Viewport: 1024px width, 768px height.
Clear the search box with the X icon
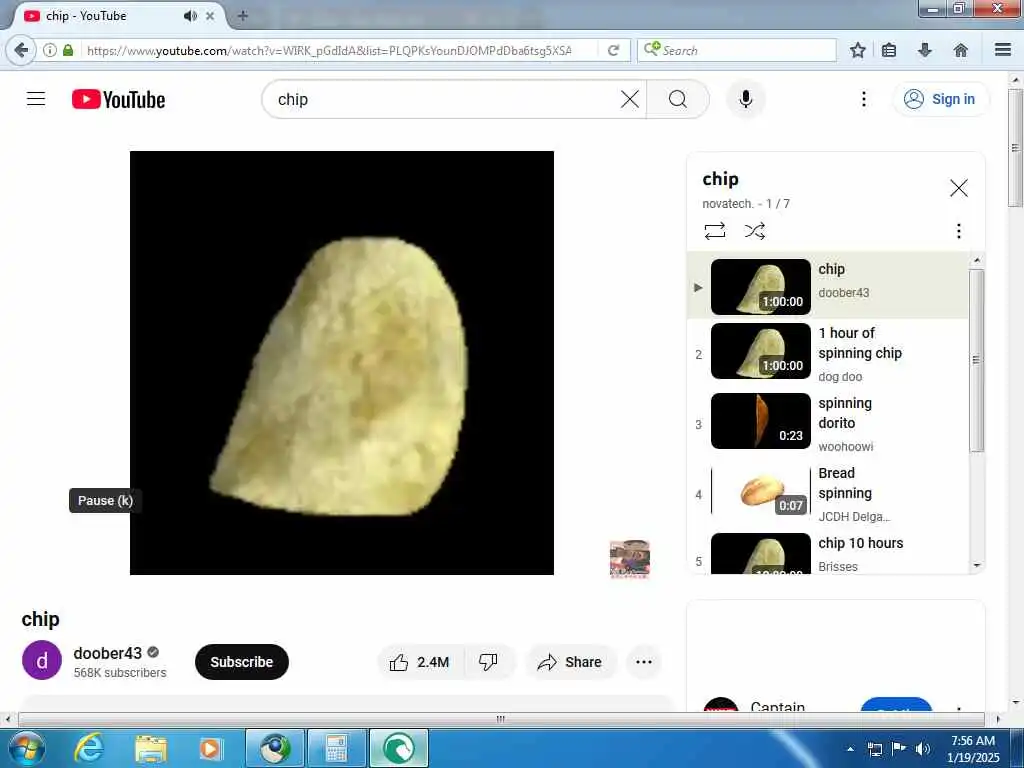(630, 99)
